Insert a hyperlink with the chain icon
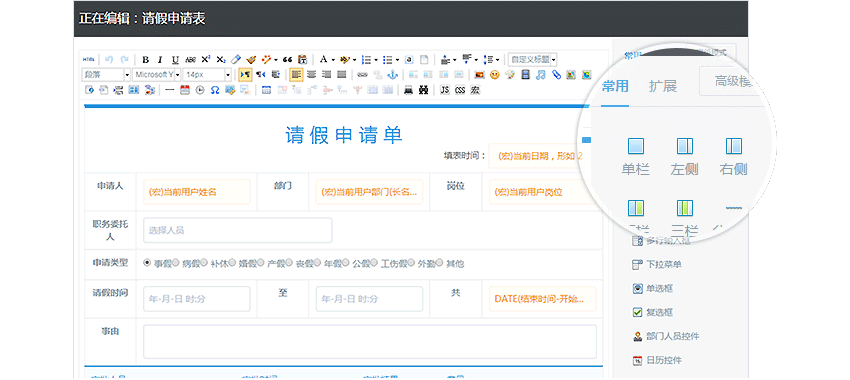850x380 pixels. (x=362, y=75)
